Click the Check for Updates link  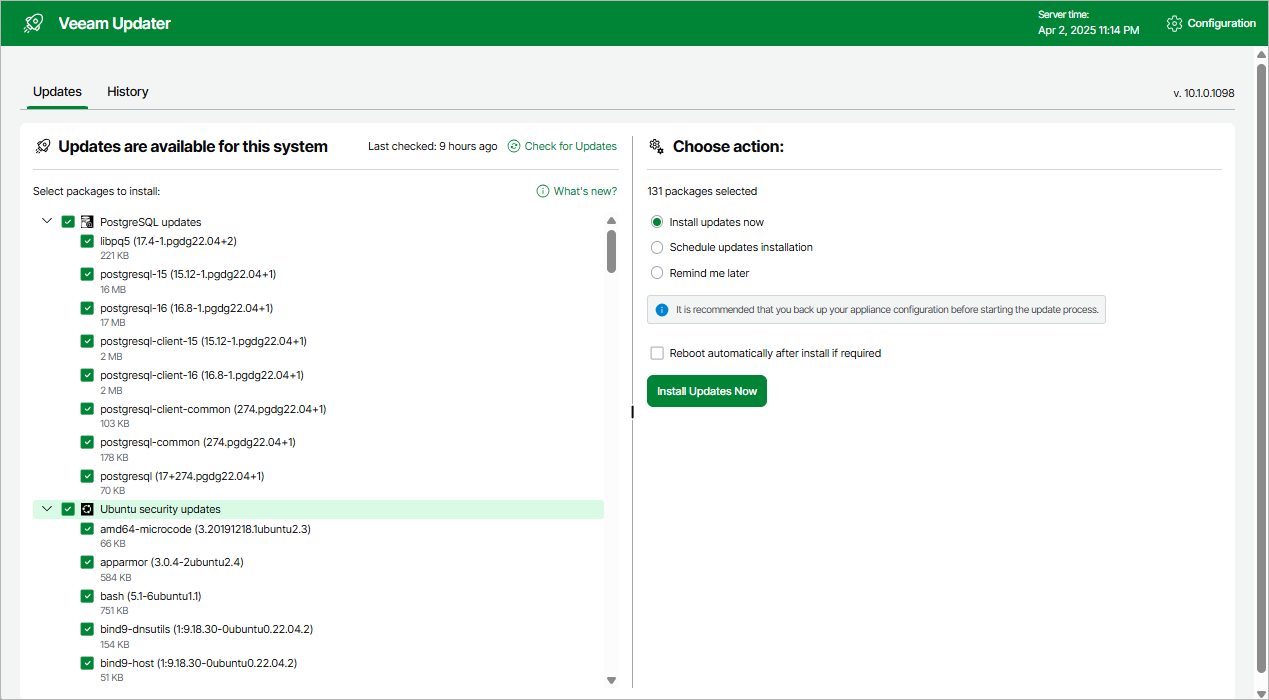570,146
